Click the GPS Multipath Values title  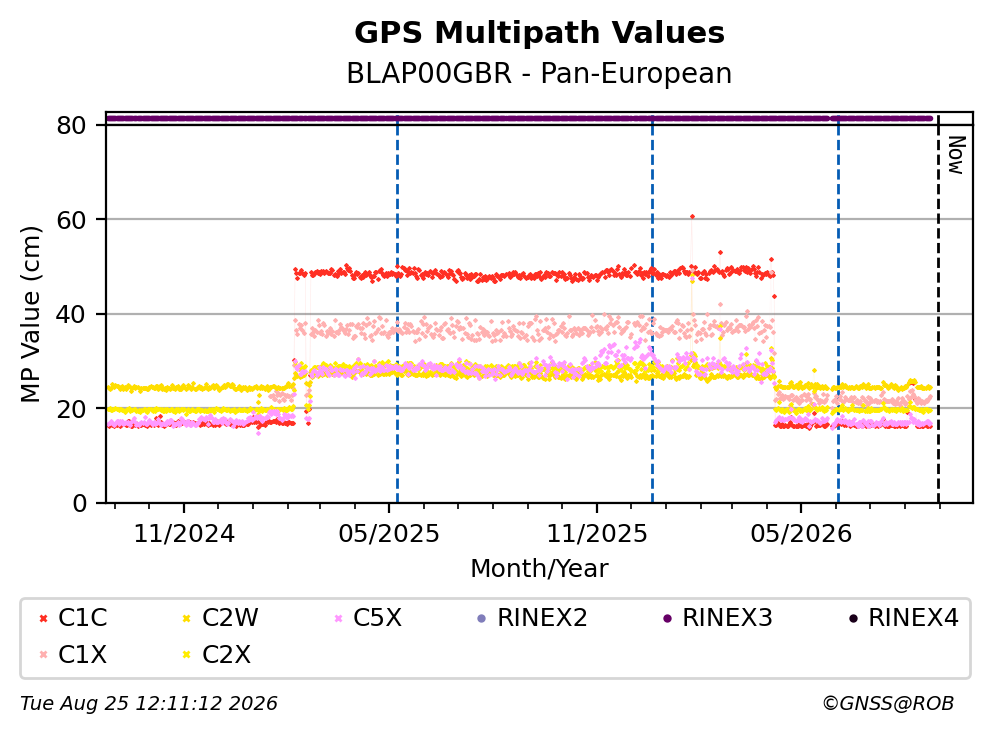point(539,32)
